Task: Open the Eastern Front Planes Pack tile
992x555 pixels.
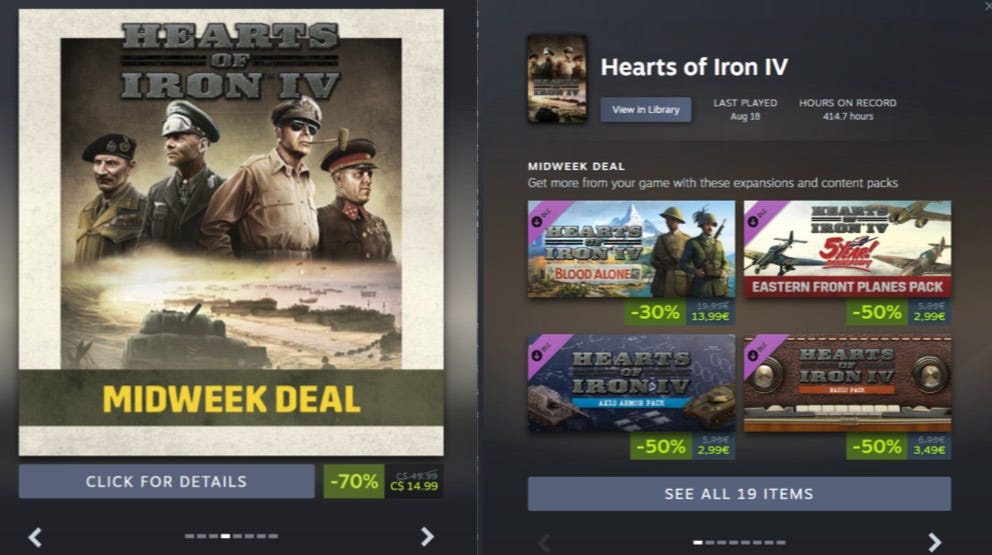Action: [x=847, y=249]
